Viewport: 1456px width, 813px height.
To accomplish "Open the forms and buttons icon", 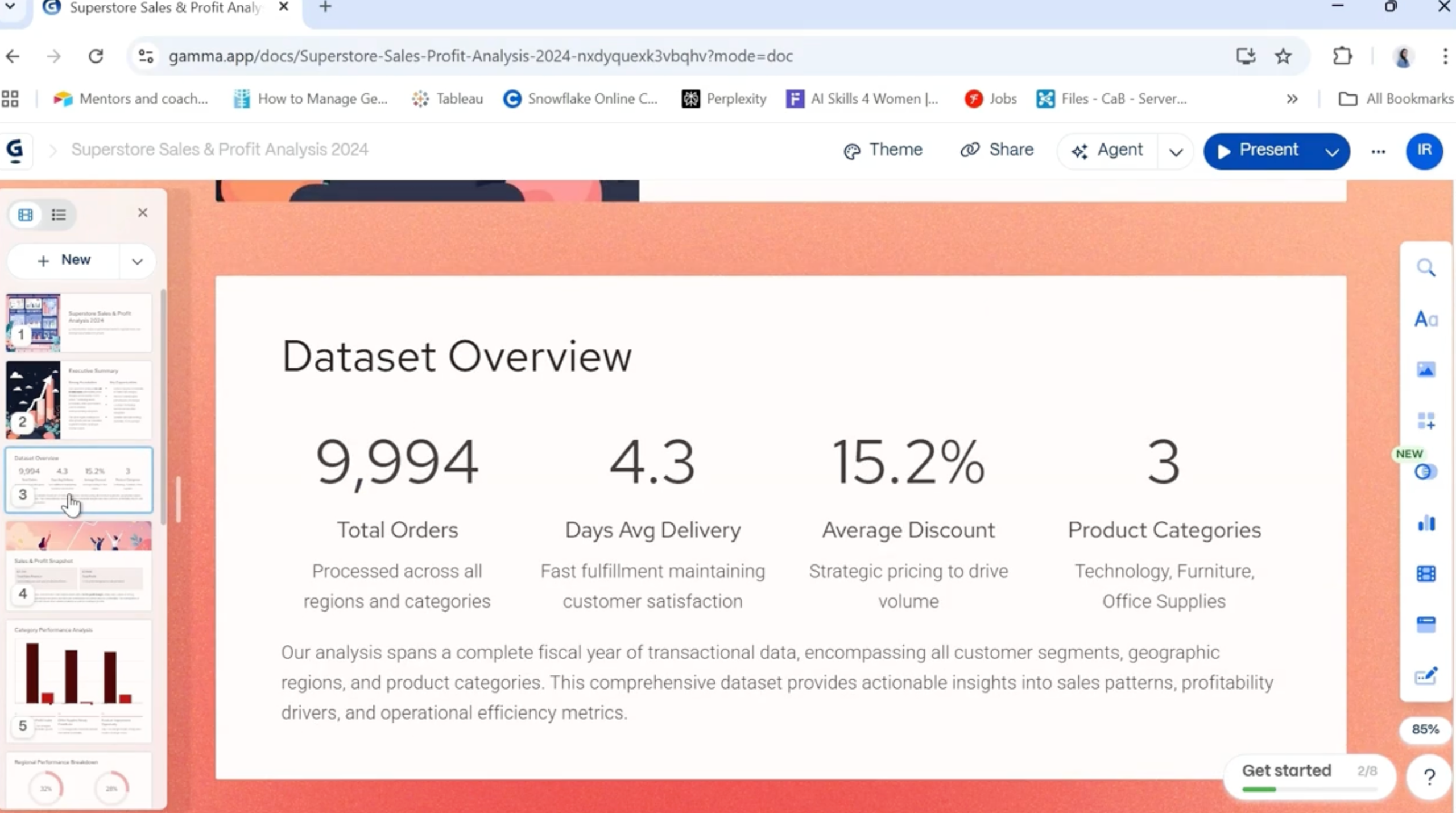I will click(x=1426, y=624).
